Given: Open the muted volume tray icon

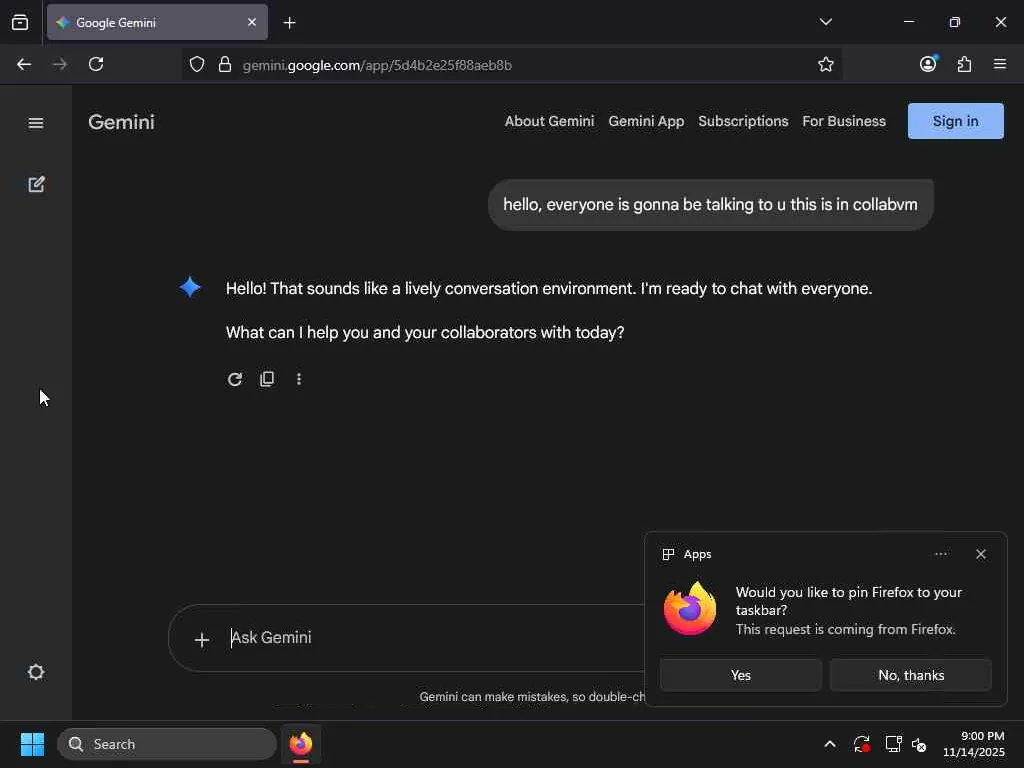Looking at the screenshot, I should pos(920,744).
